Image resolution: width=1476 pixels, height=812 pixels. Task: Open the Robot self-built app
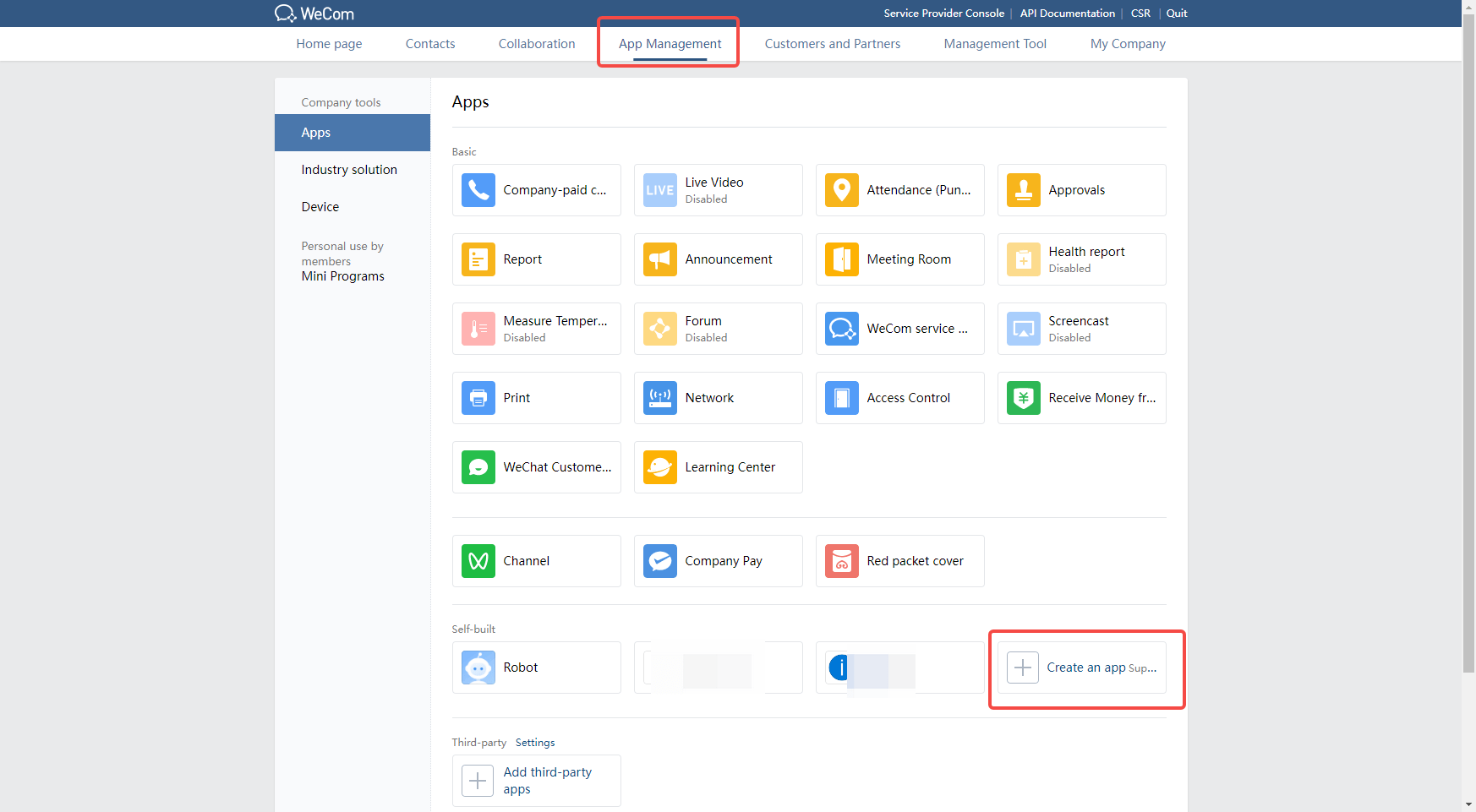tap(536, 668)
